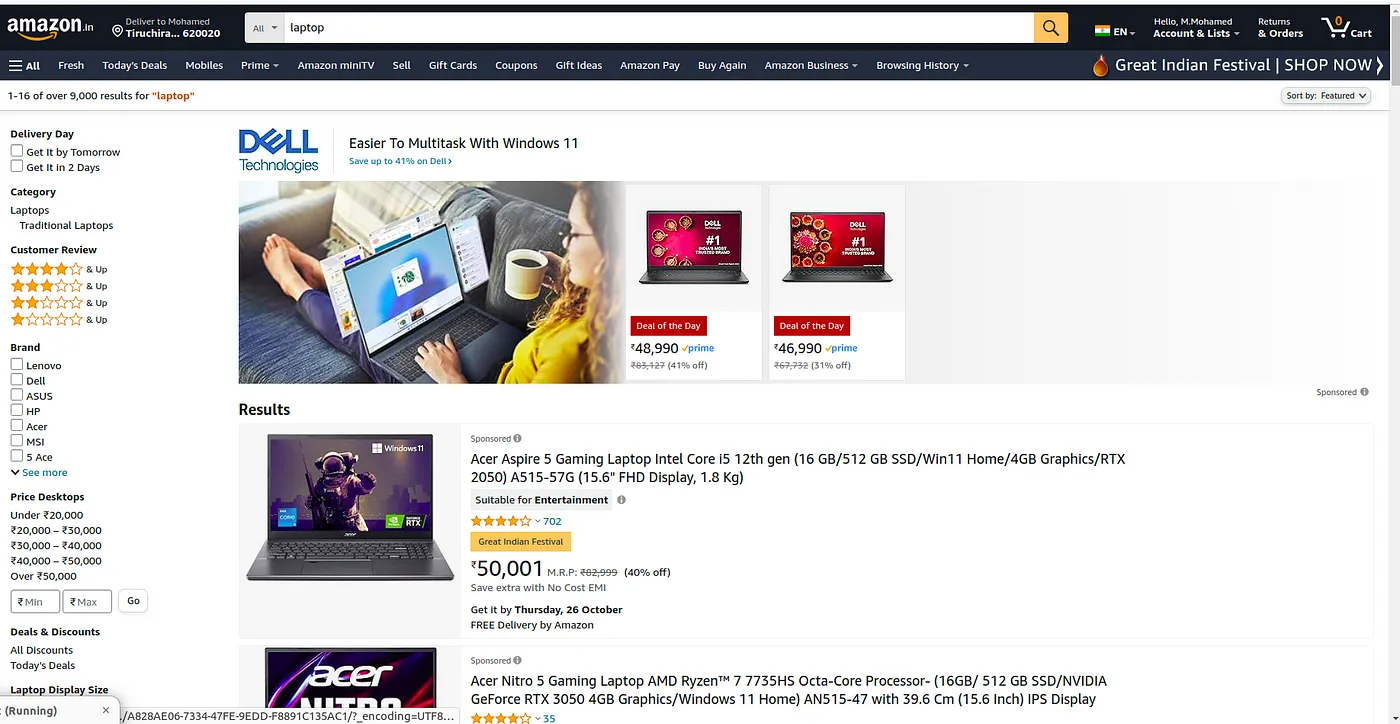1400x724 pixels.
Task: Click 702 ratings count link
Action: coord(552,521)
